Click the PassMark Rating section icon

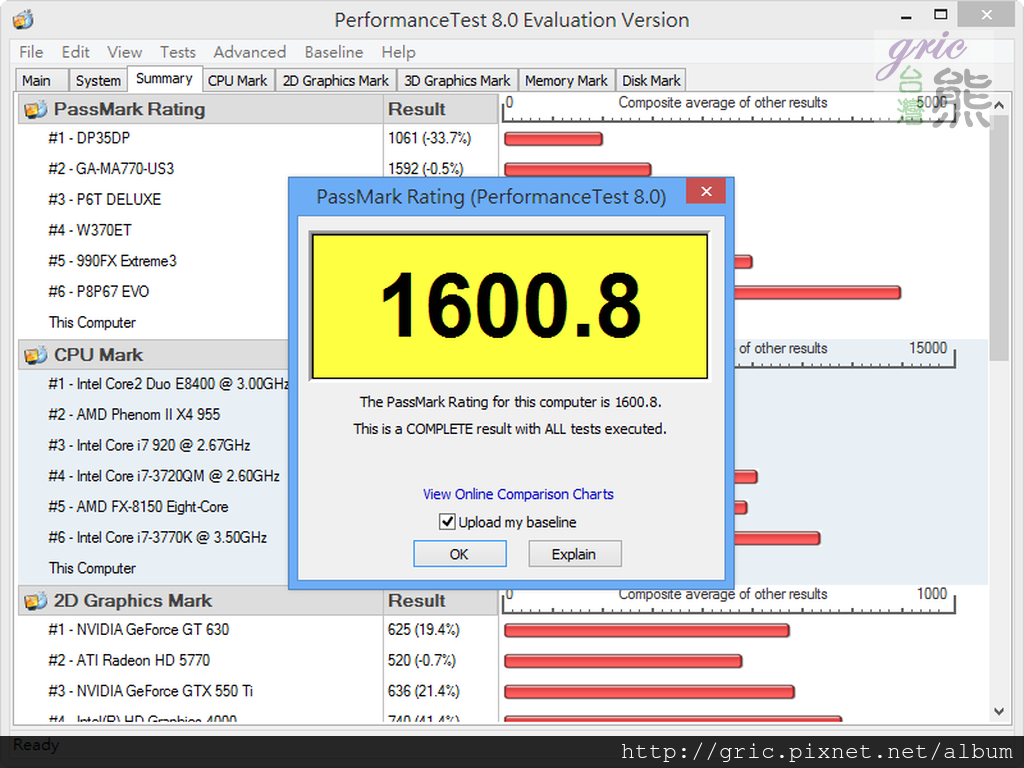[x=36, y=110]
